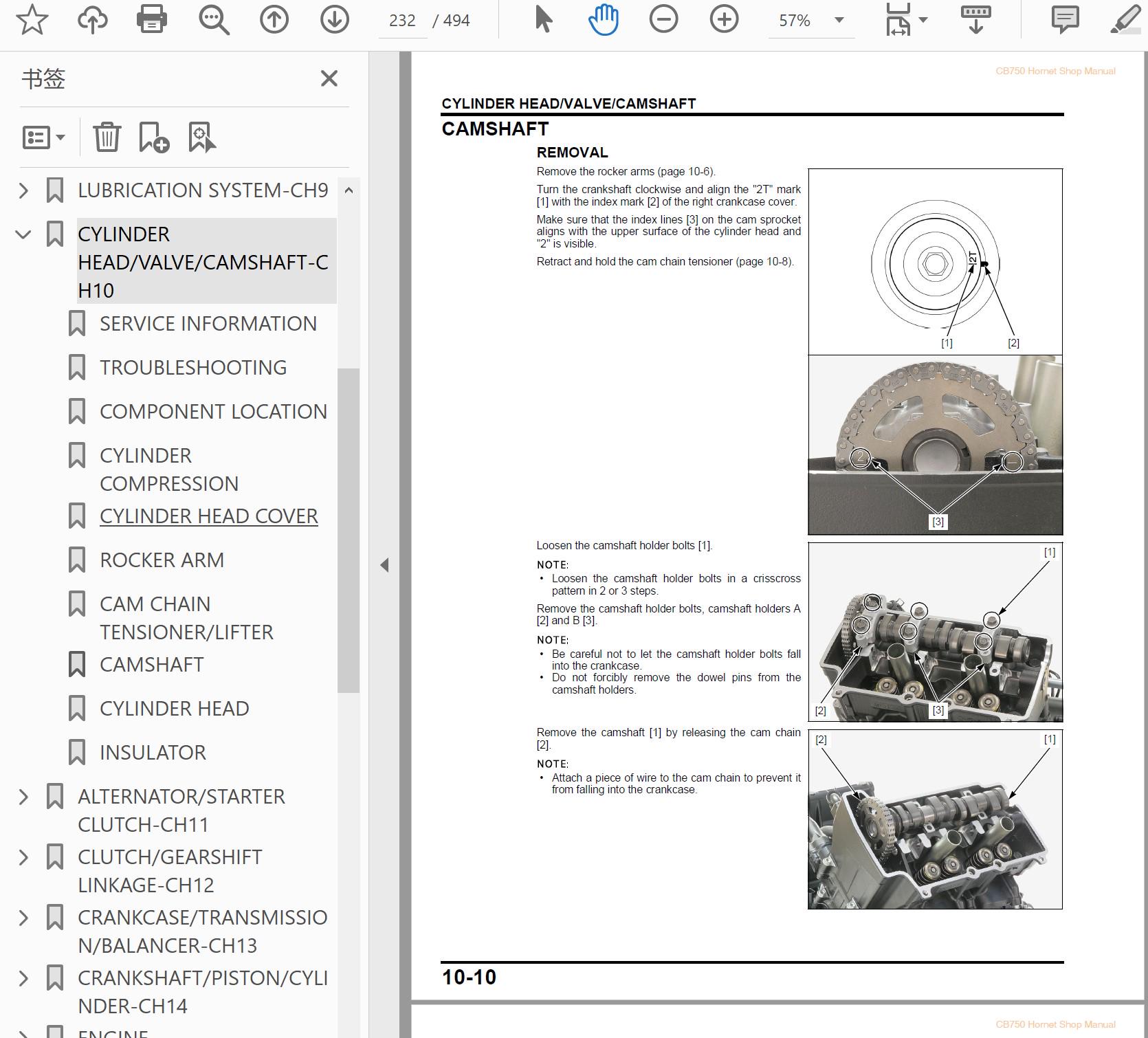Click the star bookmark-file icon

pos(32,20)
